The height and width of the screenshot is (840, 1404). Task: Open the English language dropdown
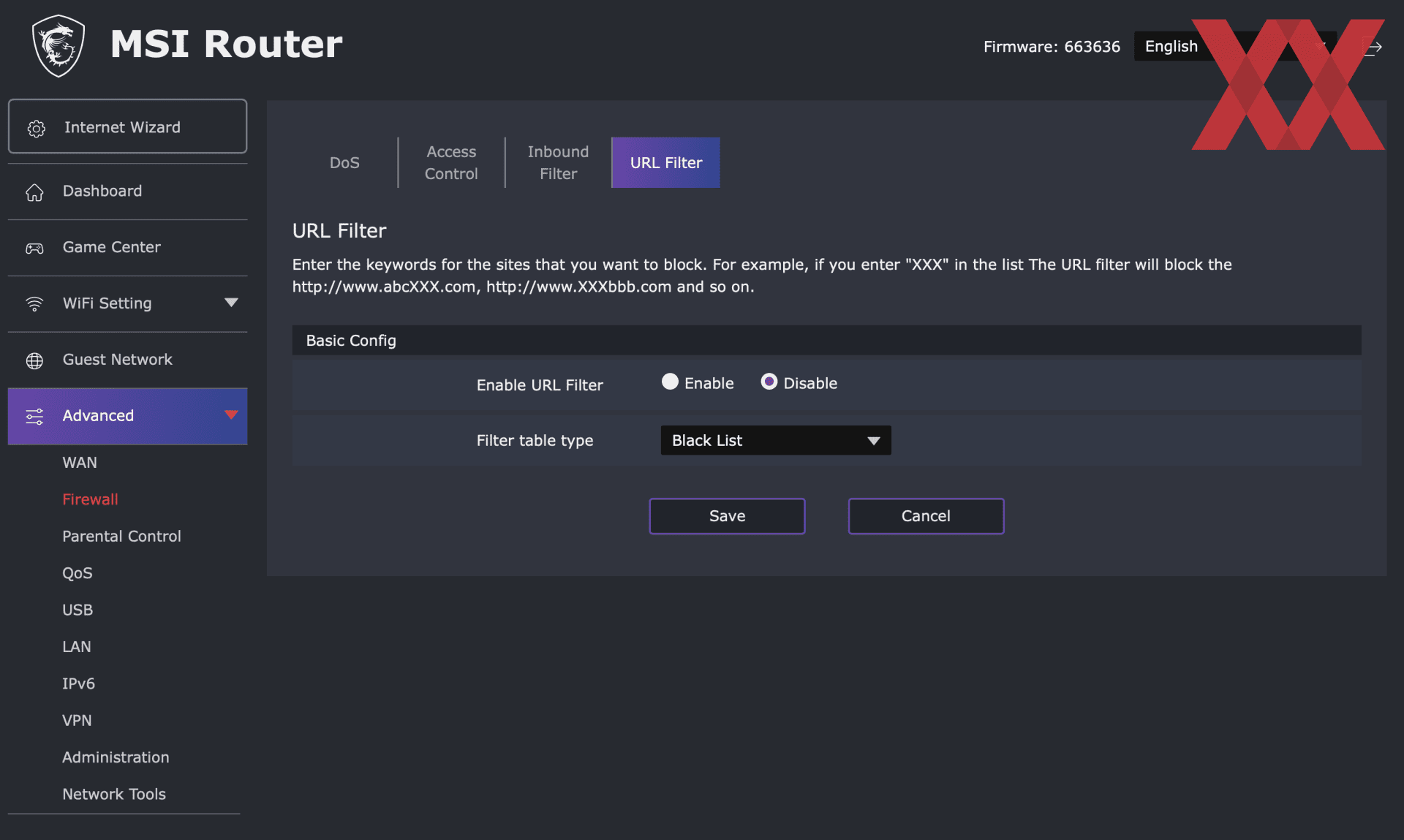[x=1235, y=46]
